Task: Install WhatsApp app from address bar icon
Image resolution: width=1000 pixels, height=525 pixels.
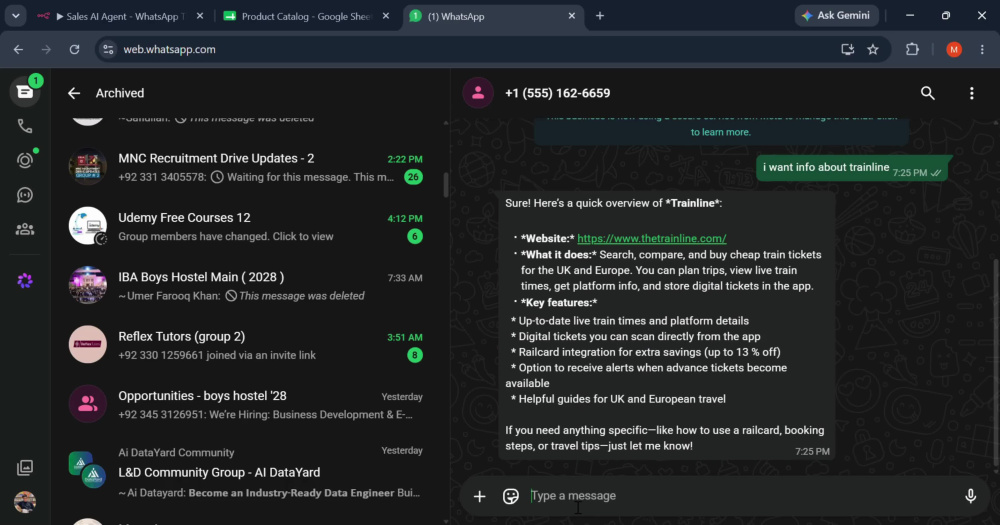Action: 848,49
